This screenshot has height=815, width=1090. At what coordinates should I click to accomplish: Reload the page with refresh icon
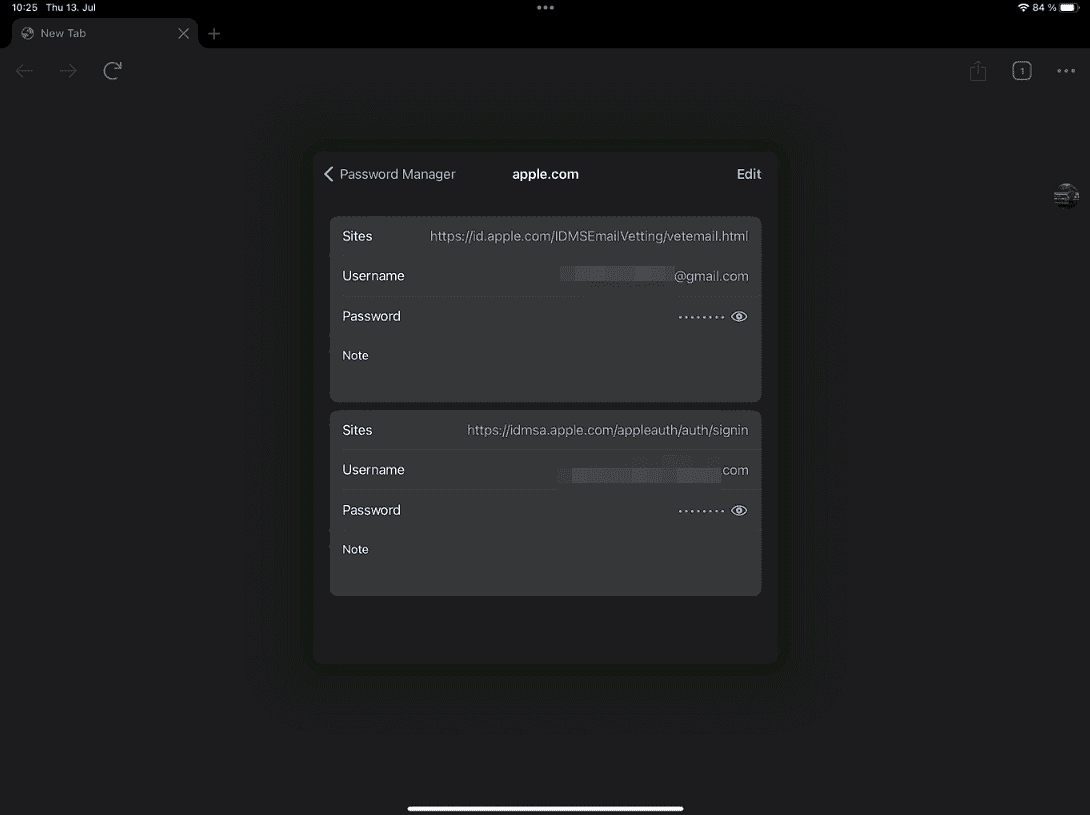(x=113, y=70)
